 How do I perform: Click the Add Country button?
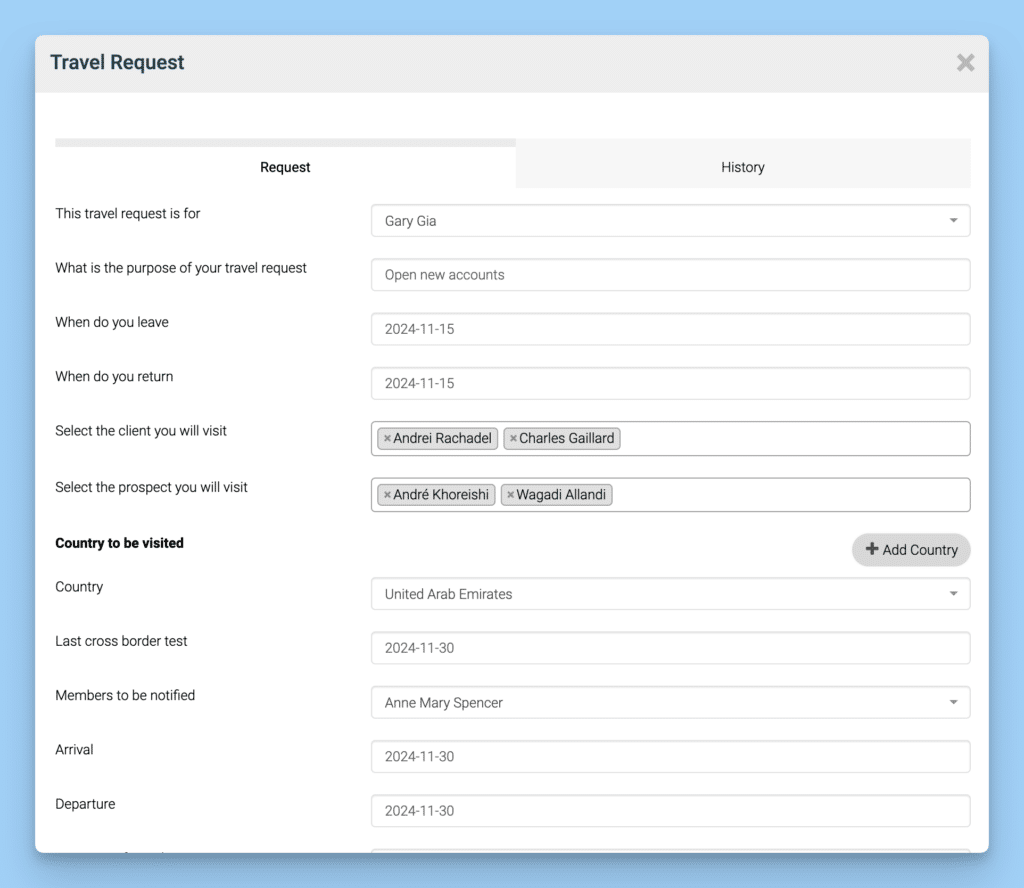(911, 550)
